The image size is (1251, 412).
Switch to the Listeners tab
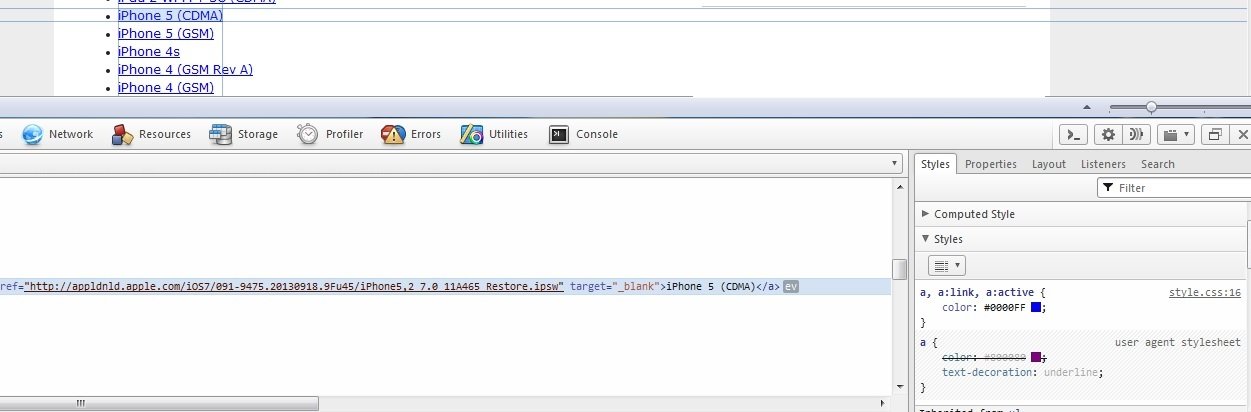click(x=1103, y=164)
